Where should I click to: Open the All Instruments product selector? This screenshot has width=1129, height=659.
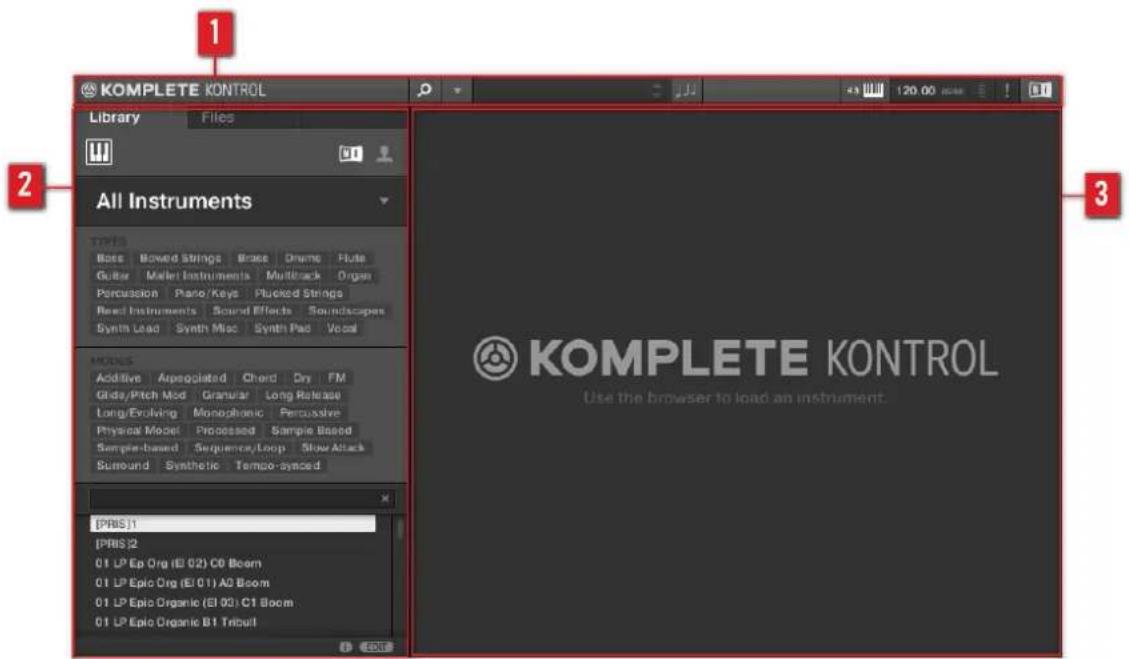pos(242,201)
